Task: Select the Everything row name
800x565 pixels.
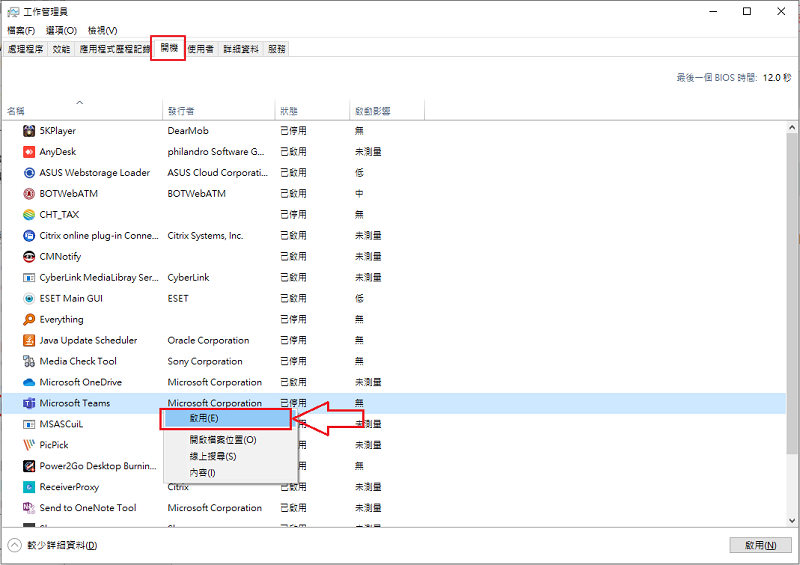Action: (61, 320)
